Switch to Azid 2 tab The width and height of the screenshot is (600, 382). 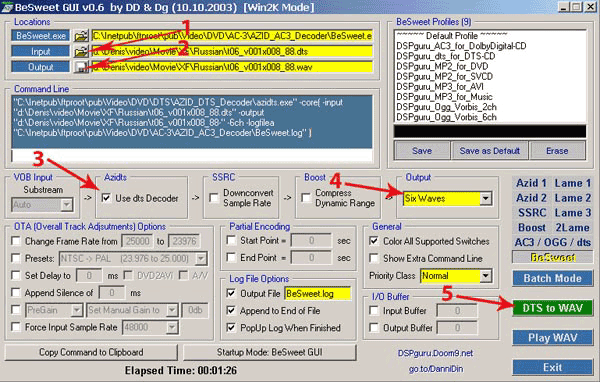coord(532,198)
